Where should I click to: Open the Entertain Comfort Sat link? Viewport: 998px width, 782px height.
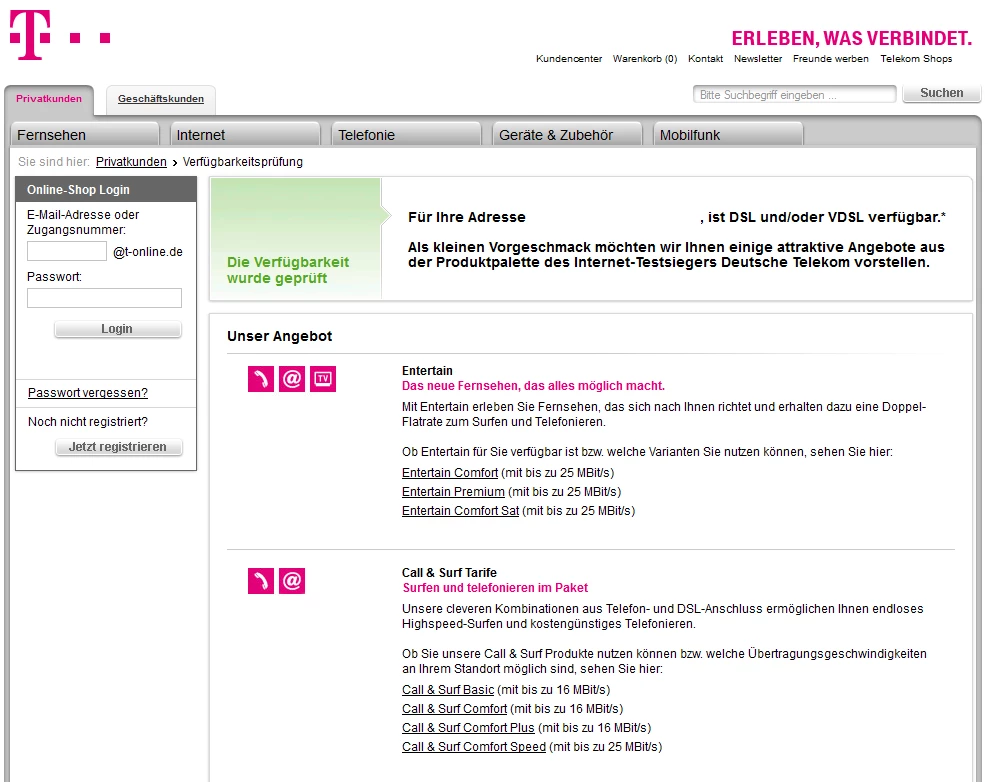pos(461,511)
